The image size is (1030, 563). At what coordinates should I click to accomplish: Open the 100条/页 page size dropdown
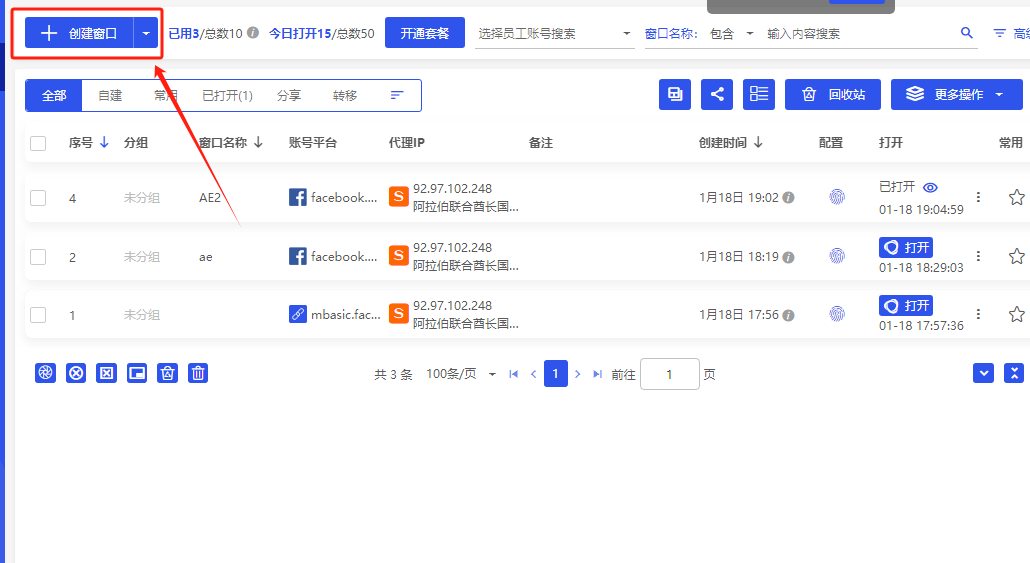(461, 374)
